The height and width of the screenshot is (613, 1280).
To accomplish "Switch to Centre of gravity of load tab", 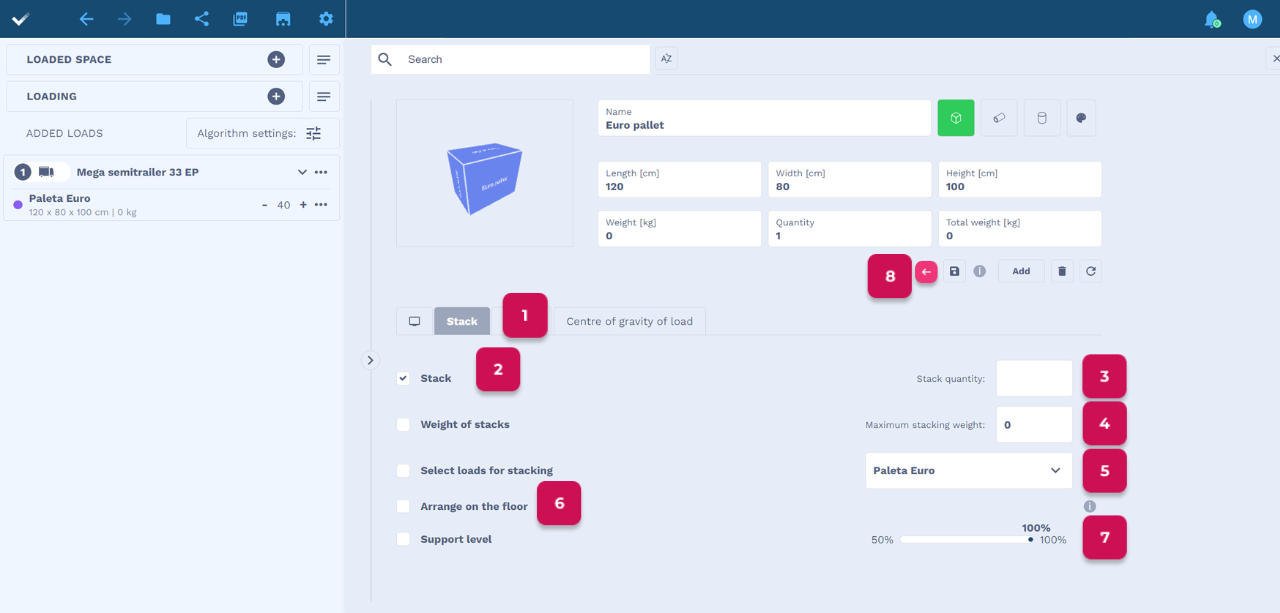I will point(629,322).
